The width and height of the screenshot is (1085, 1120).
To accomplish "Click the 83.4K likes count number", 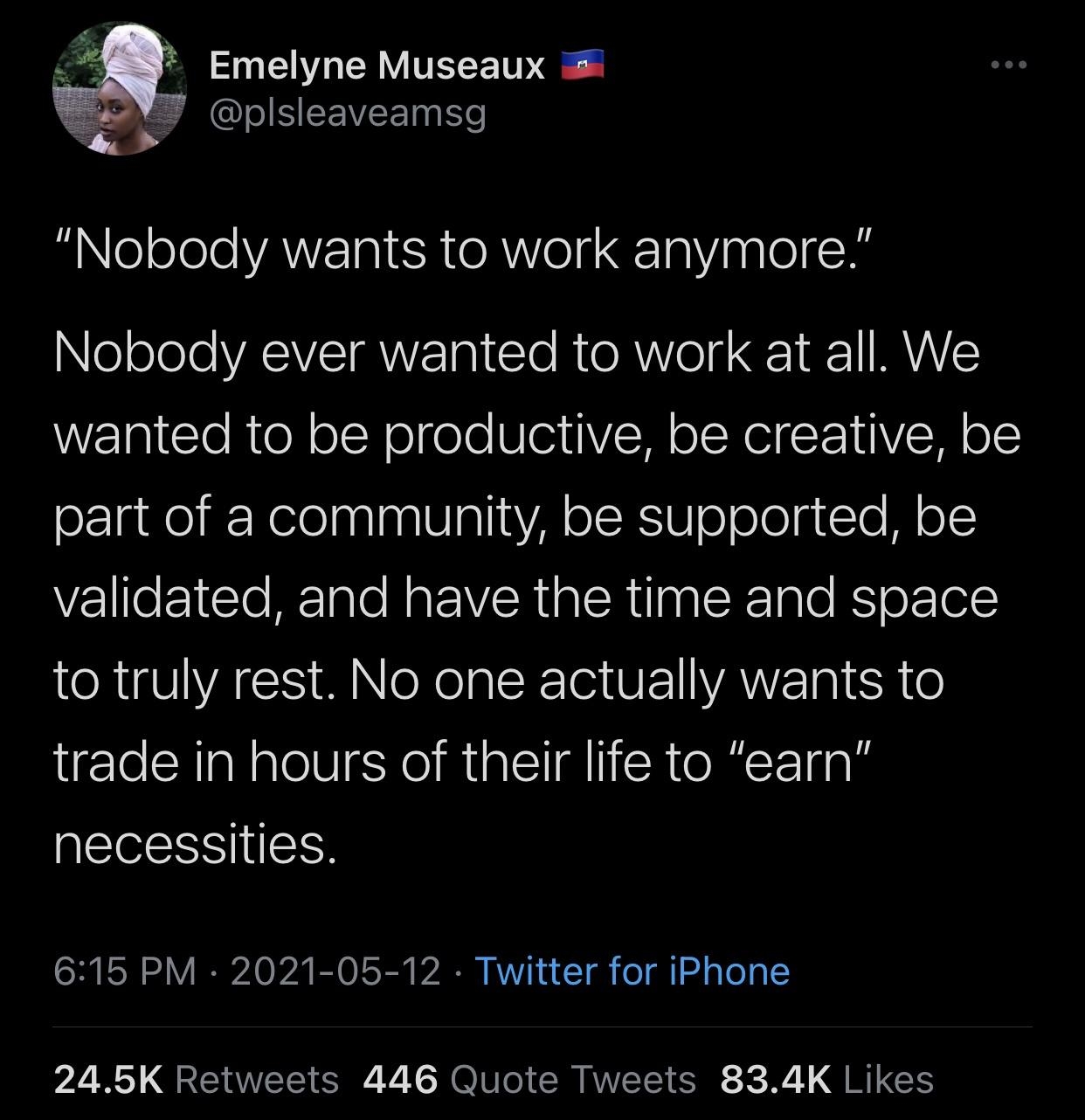I will [775, 1079].
